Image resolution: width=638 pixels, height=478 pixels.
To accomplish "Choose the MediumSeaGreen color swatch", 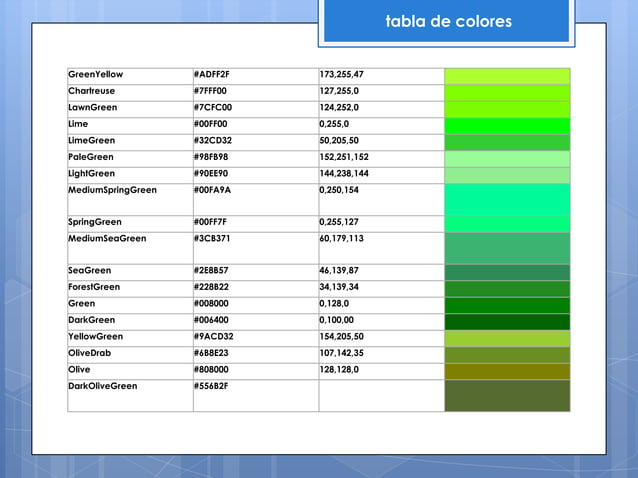I will coord(507,247).
